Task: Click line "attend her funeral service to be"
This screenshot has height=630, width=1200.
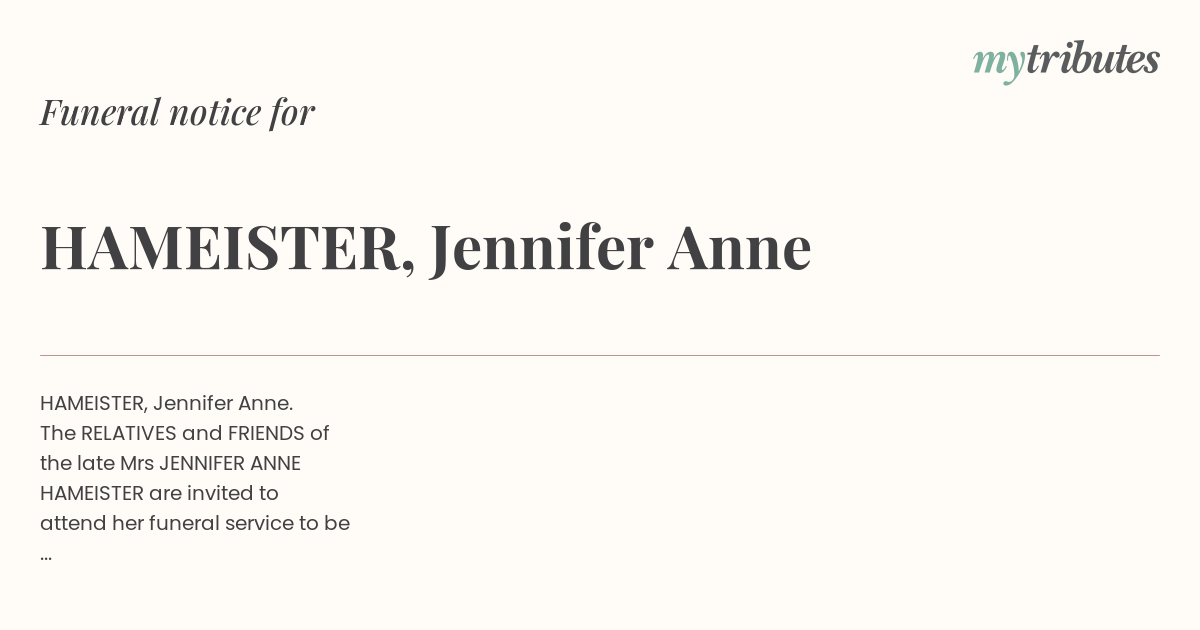Action: [x=195, y=524]
